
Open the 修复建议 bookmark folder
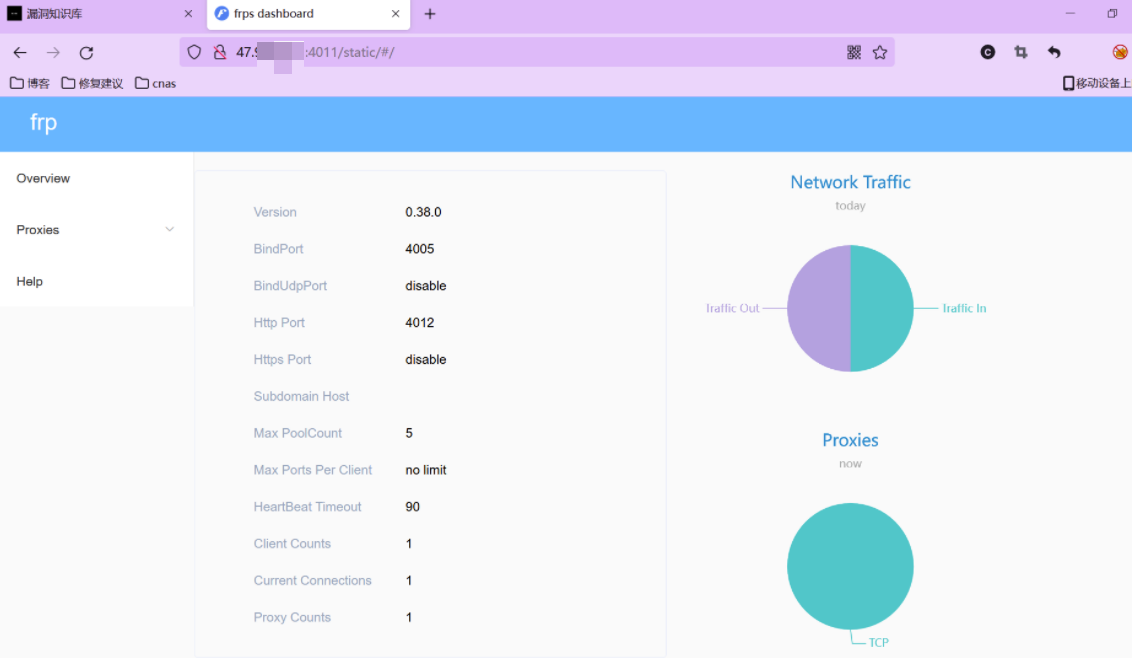tap(92, 83)
